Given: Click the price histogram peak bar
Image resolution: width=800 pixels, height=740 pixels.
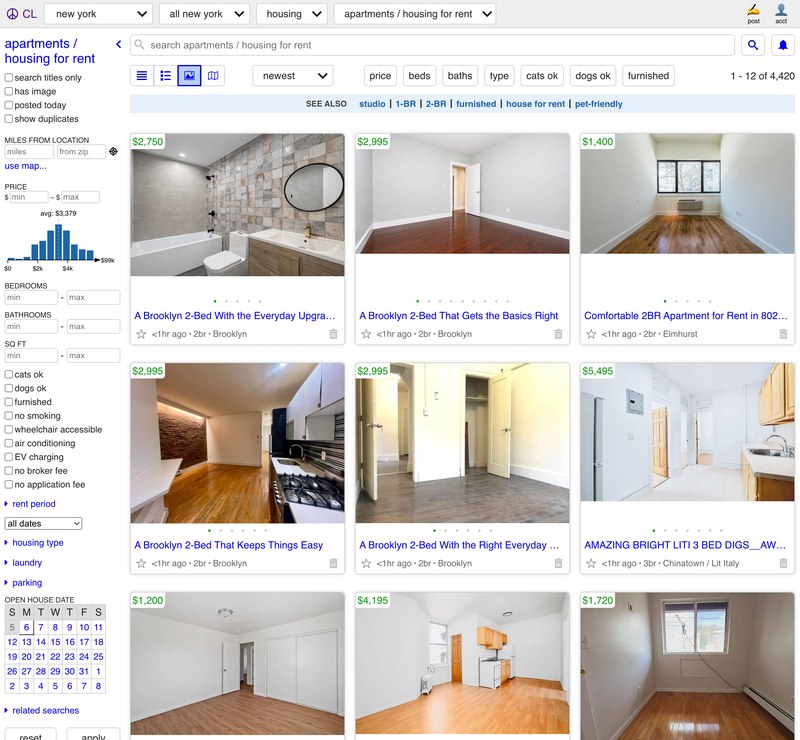Looking at the screenshot, I should [59, 242].
